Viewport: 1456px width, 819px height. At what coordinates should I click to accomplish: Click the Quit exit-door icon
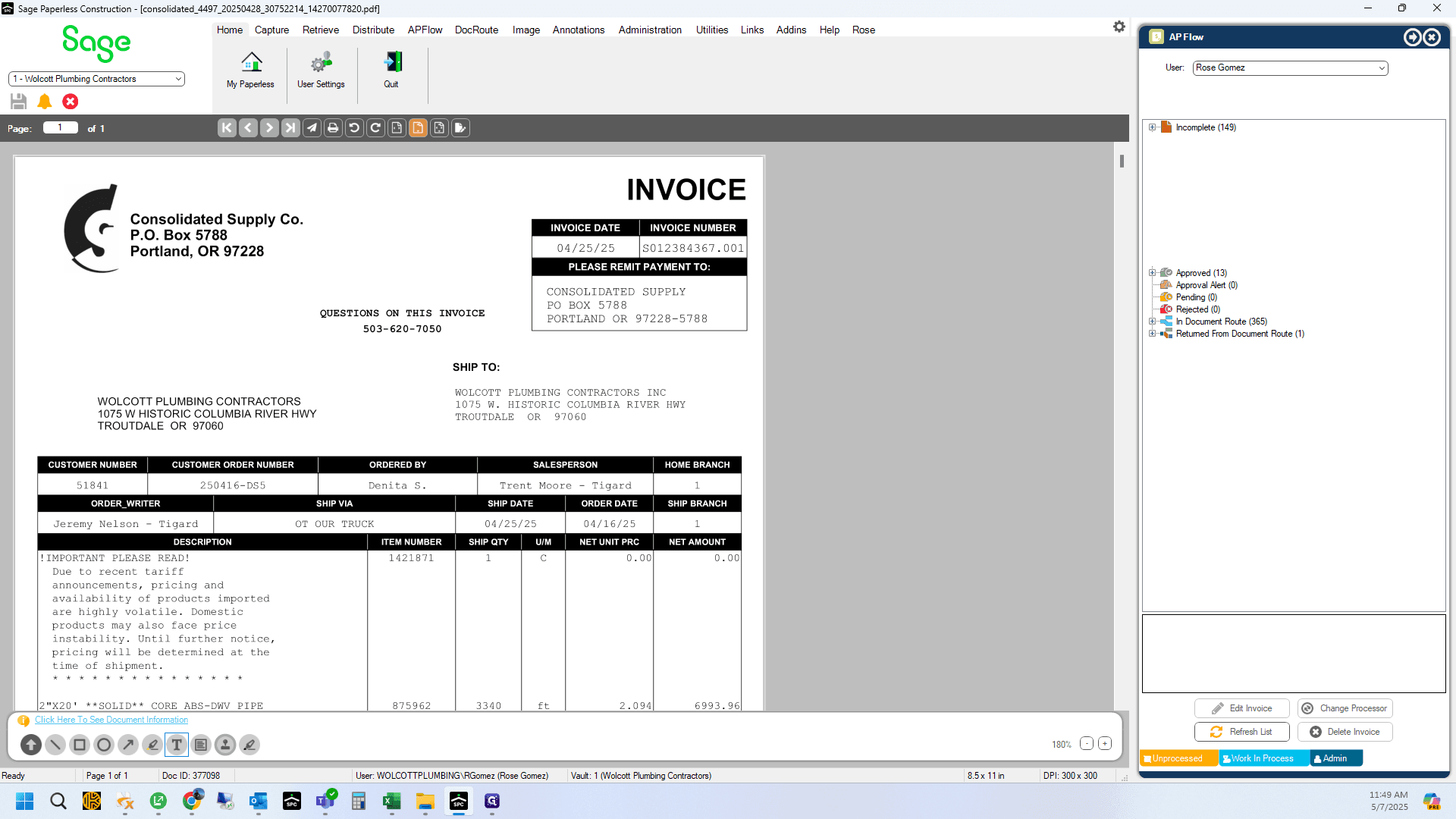[392, 61]
